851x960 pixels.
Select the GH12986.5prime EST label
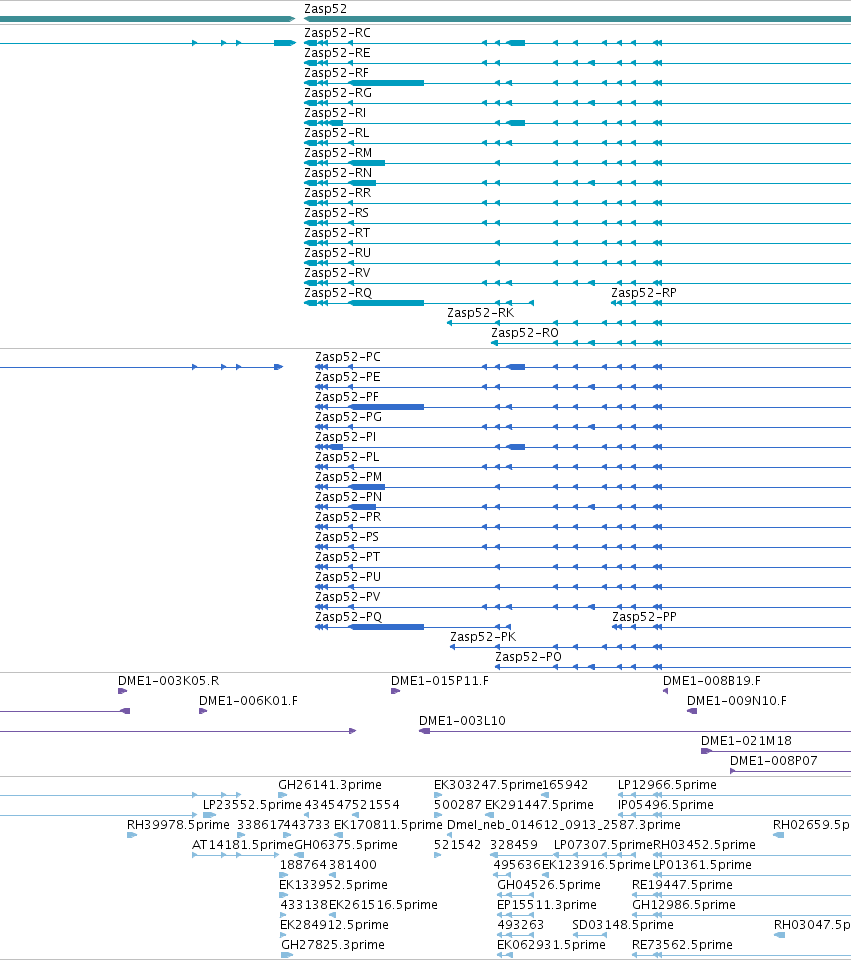point(684,905)
